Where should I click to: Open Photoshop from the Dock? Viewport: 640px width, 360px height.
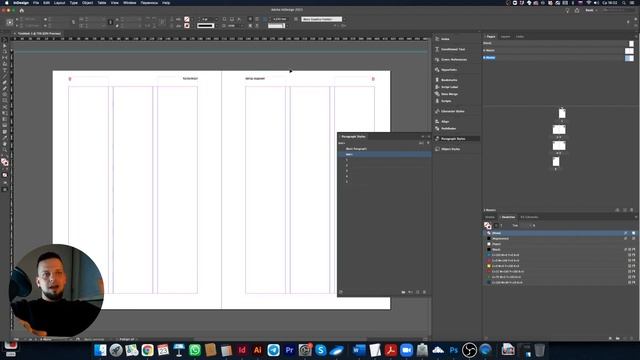453,350
